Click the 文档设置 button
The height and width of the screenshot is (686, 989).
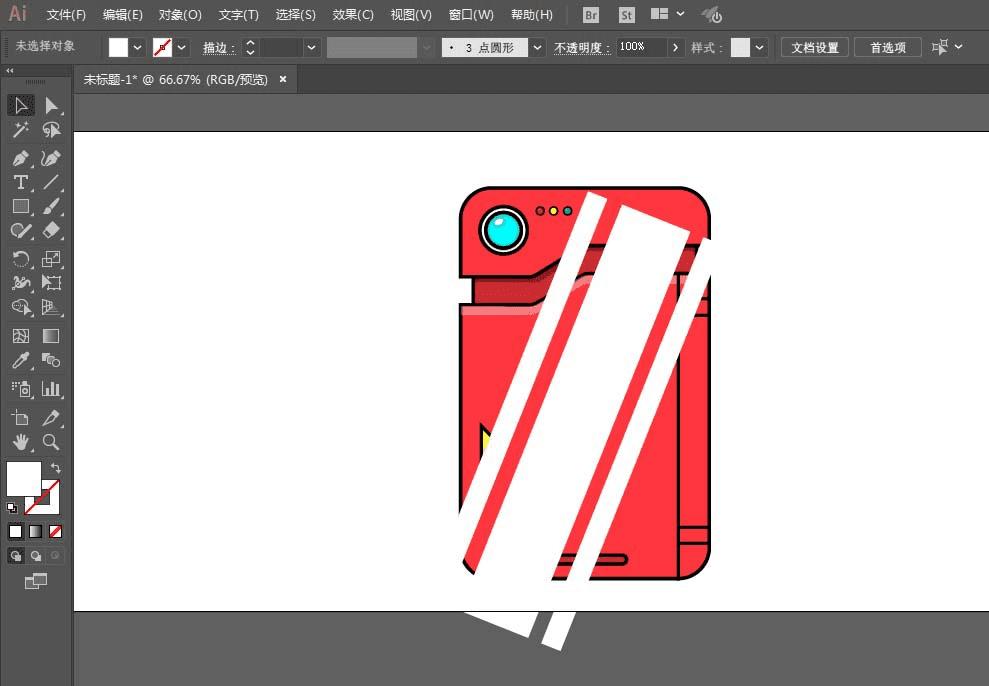point(815,47)
